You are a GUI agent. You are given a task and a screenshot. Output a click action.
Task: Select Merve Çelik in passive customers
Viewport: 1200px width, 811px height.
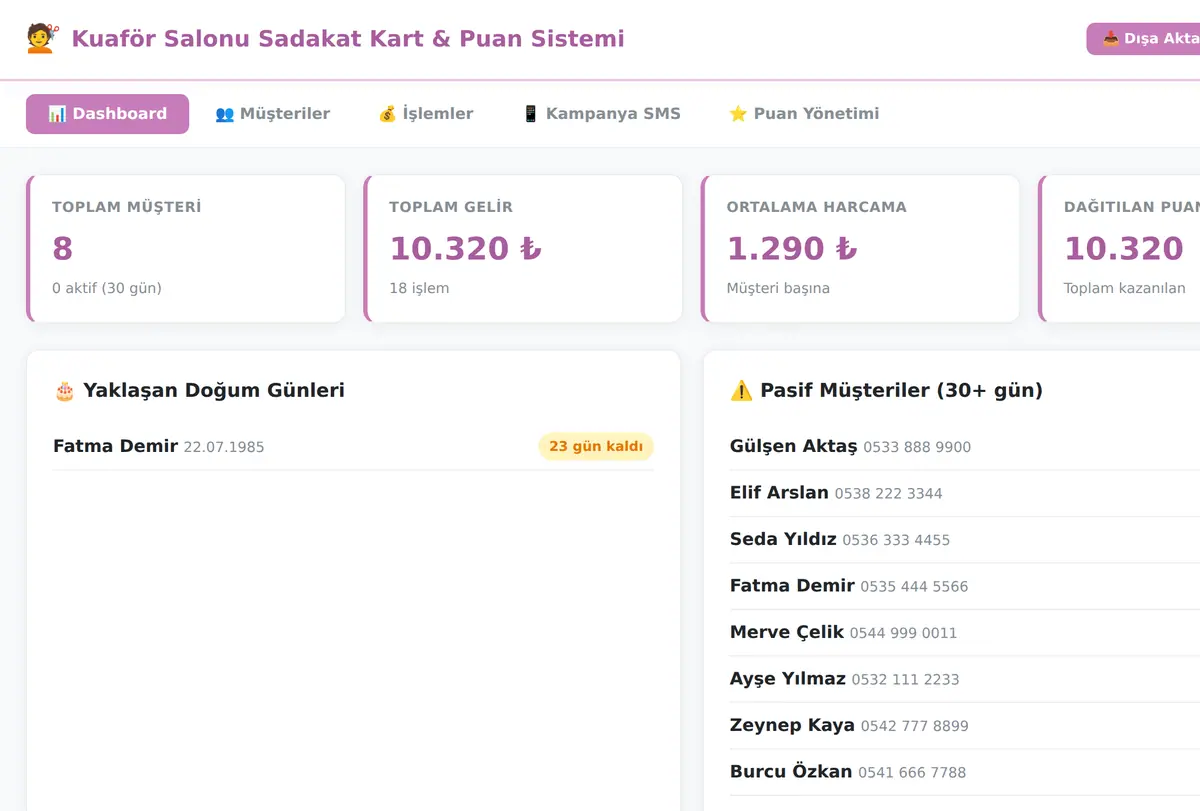(x=787, y=632)
